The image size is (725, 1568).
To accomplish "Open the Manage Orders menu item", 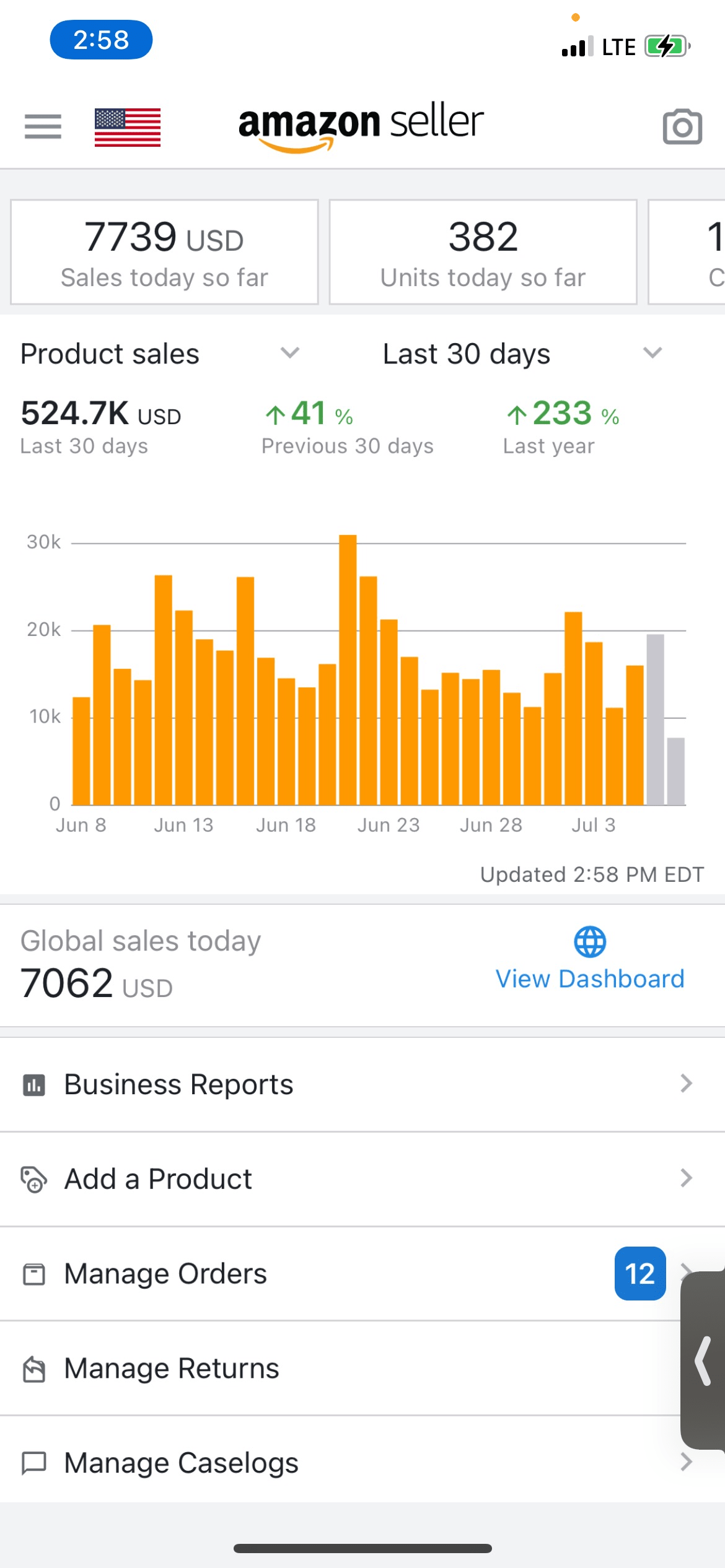I will tap(165, 1274).
